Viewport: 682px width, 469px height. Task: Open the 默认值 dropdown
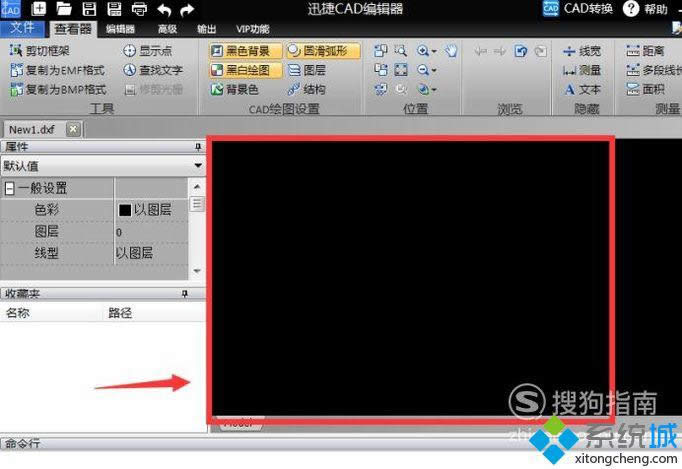[x=198, y=166]
